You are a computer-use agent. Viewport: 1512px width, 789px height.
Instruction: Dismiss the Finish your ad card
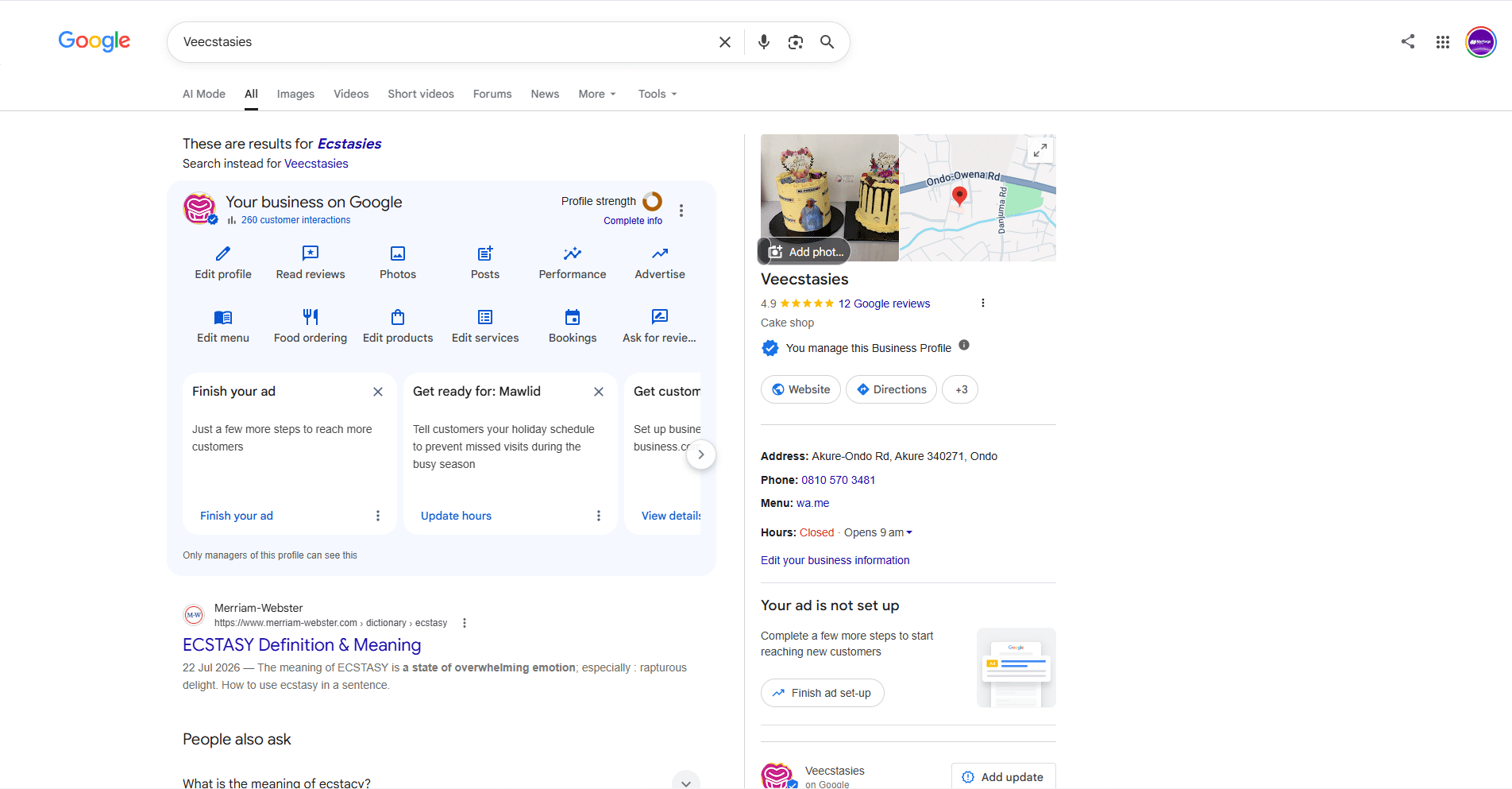coord(378,392)
